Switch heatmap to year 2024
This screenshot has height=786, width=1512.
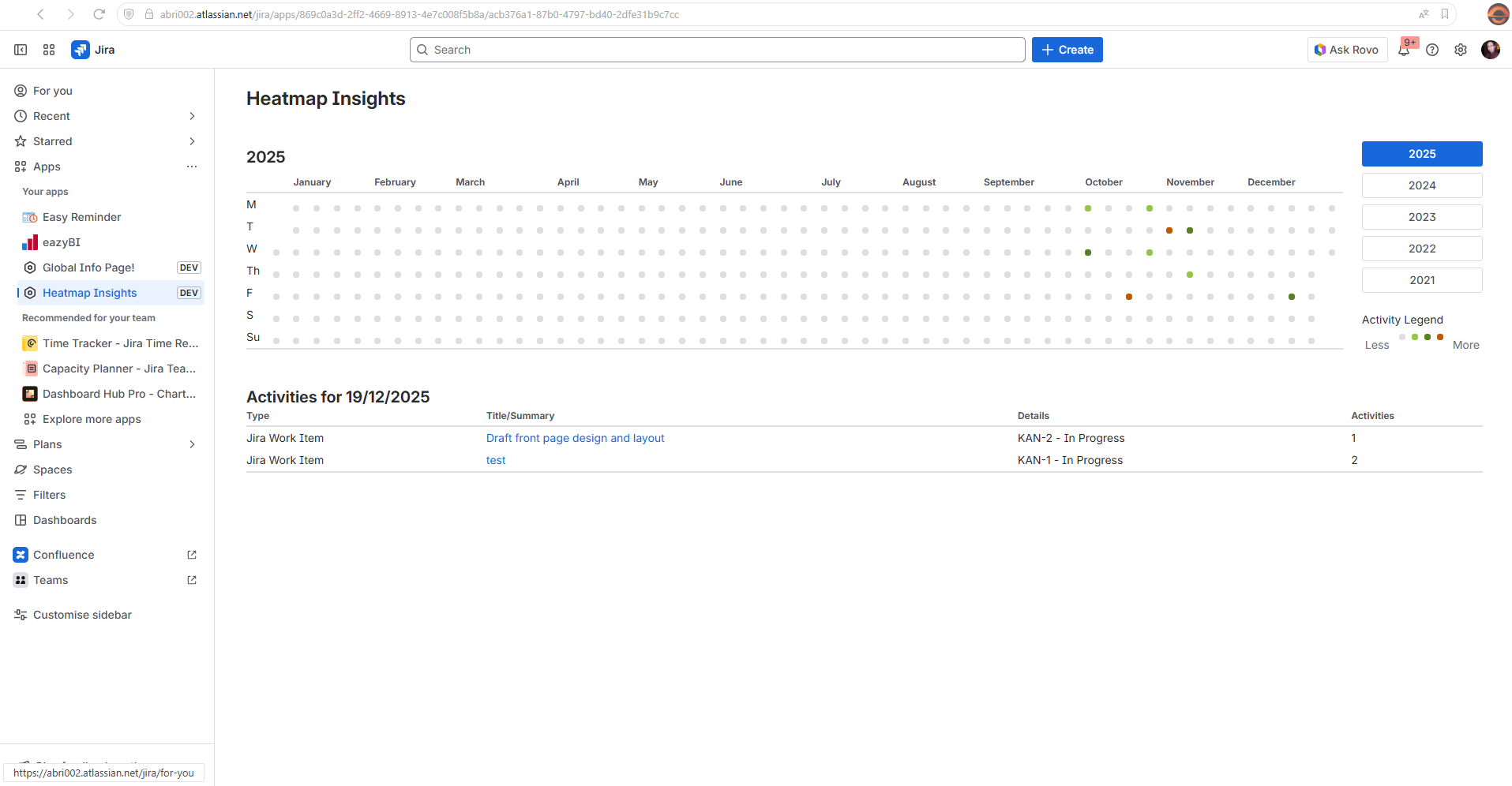1422,185
